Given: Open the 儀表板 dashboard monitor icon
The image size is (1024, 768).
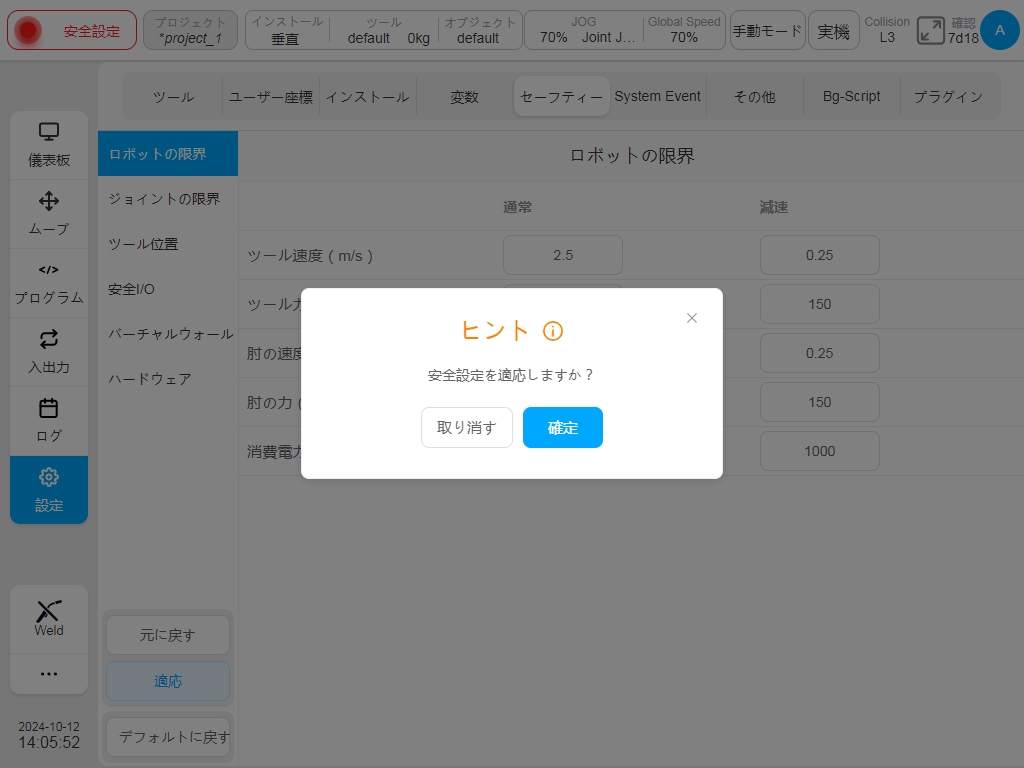Looking at the screenshot, I should click(49, 133).
